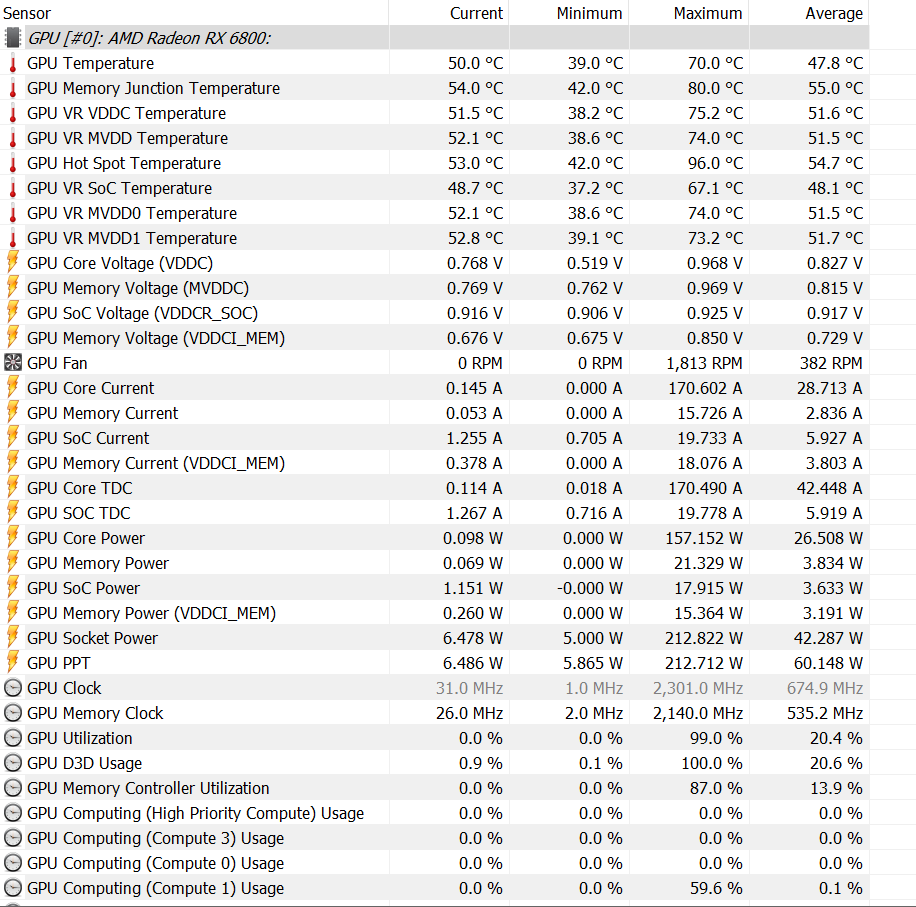Click the 59.6 % Compute 1 maximum value
The width and height of the screenshot is (916, 907).
pos(716,888)
